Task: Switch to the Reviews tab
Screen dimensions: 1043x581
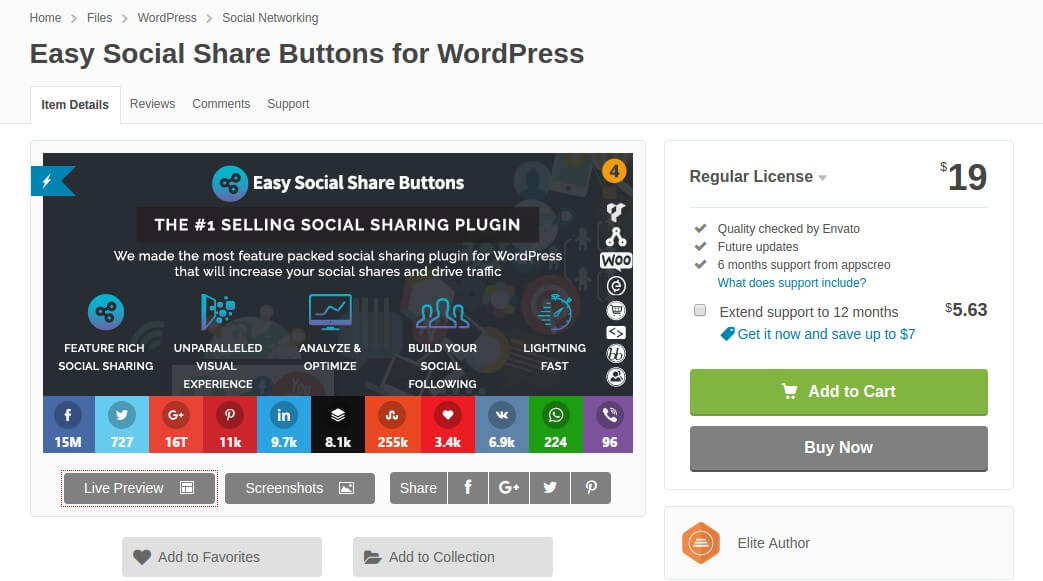Action: pyautogui.click(x=152, y=104)
